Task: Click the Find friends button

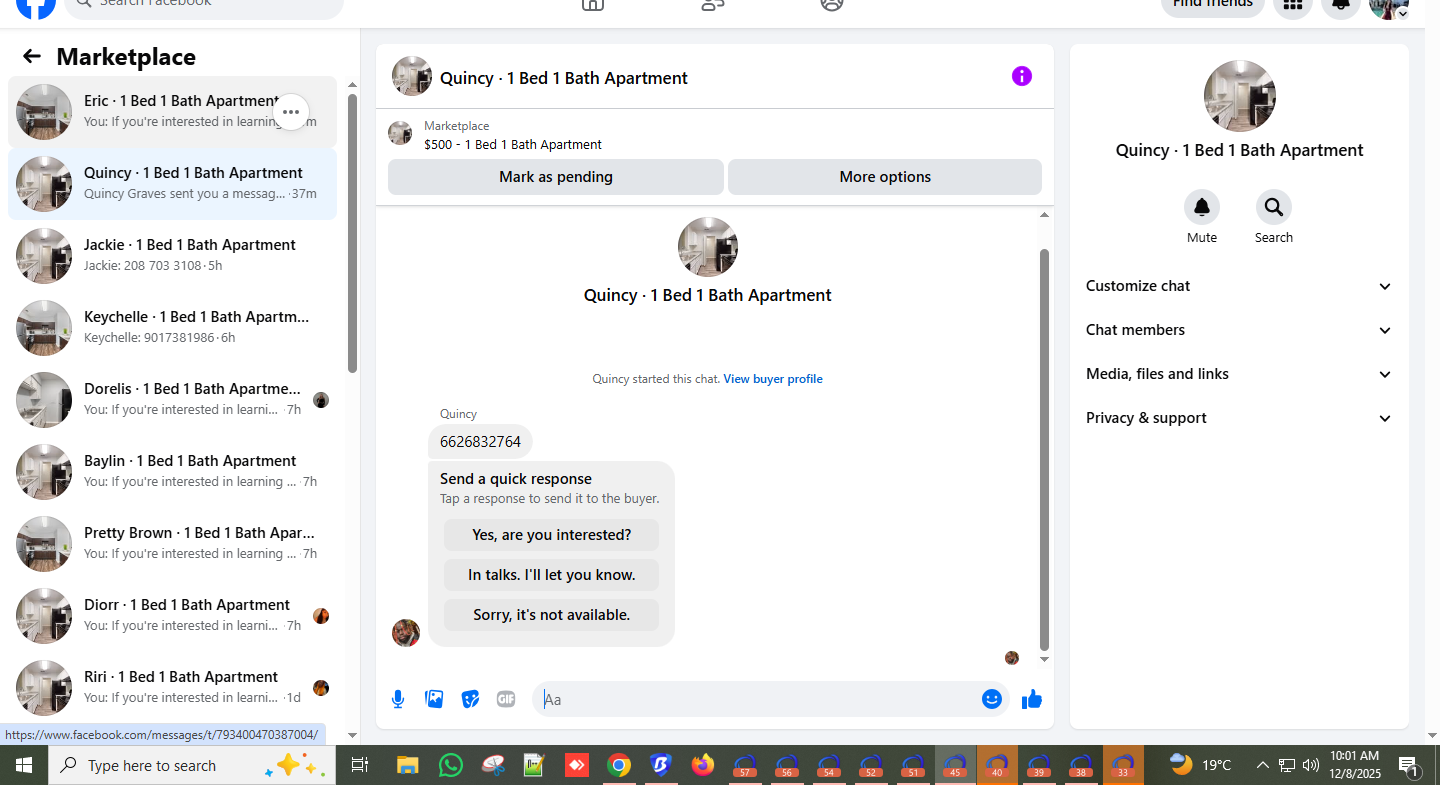Action: (x=1213, y=5)
